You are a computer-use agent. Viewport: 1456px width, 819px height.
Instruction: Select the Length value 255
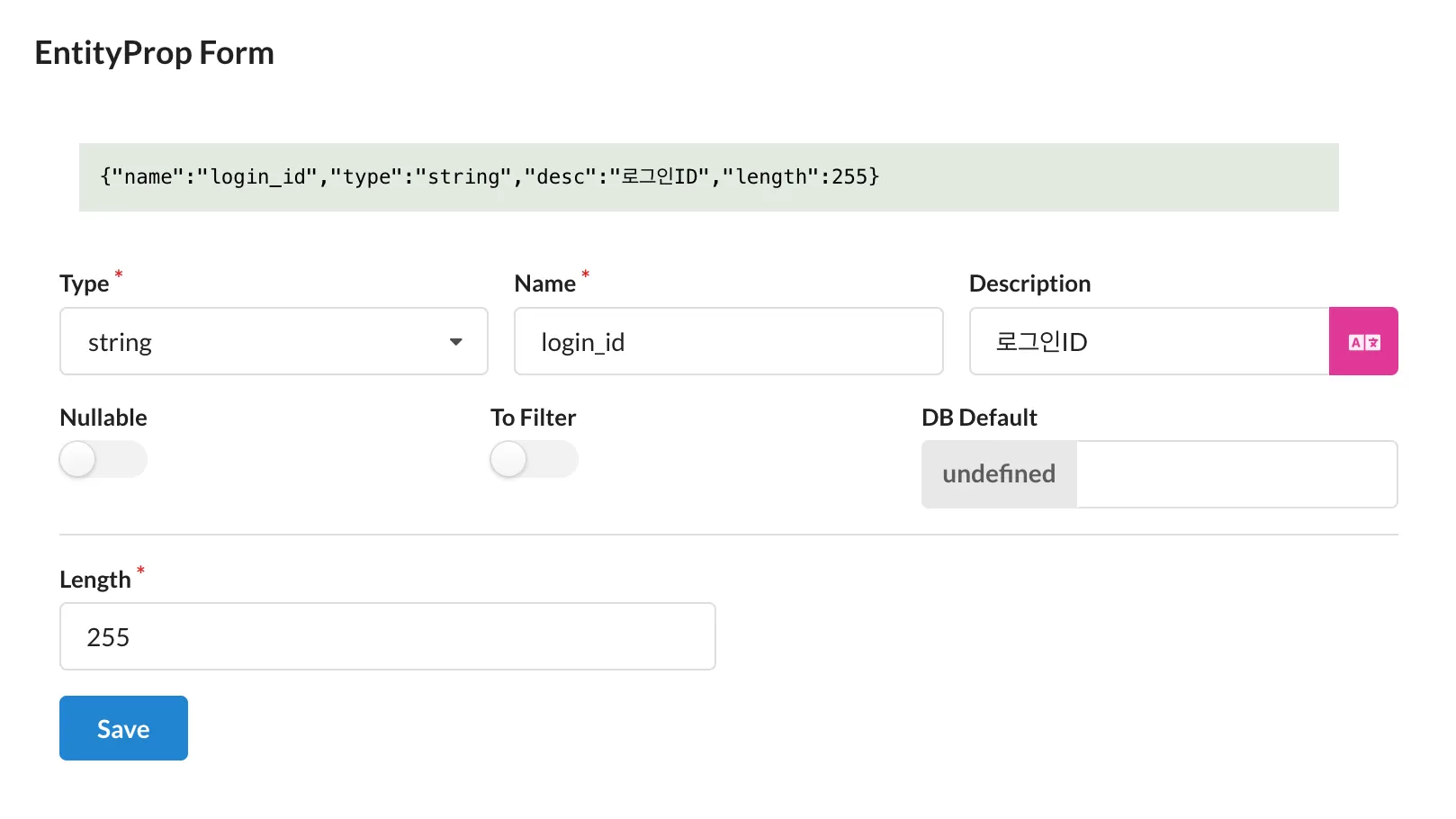point(387,636)
